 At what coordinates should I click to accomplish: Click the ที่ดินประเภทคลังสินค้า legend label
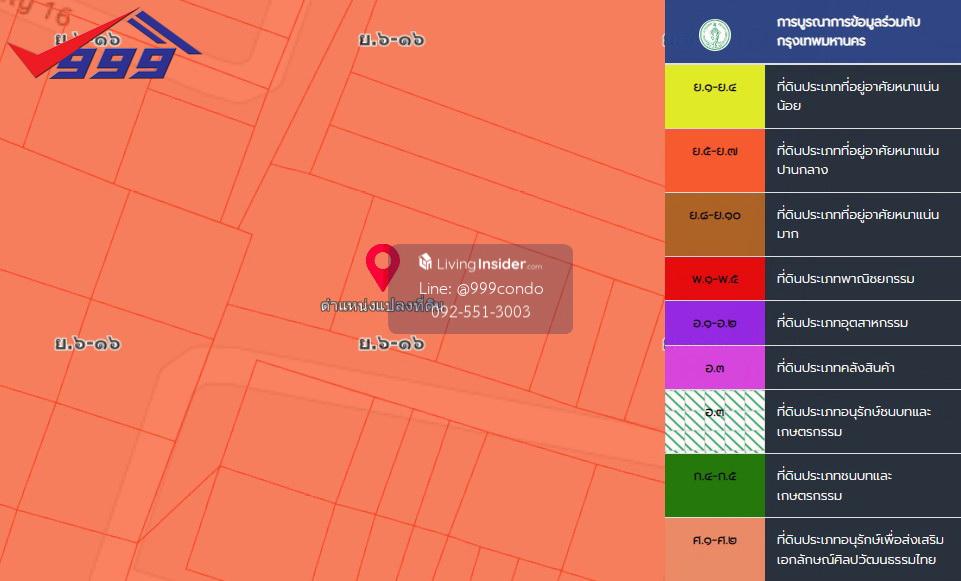coord(835,367)
